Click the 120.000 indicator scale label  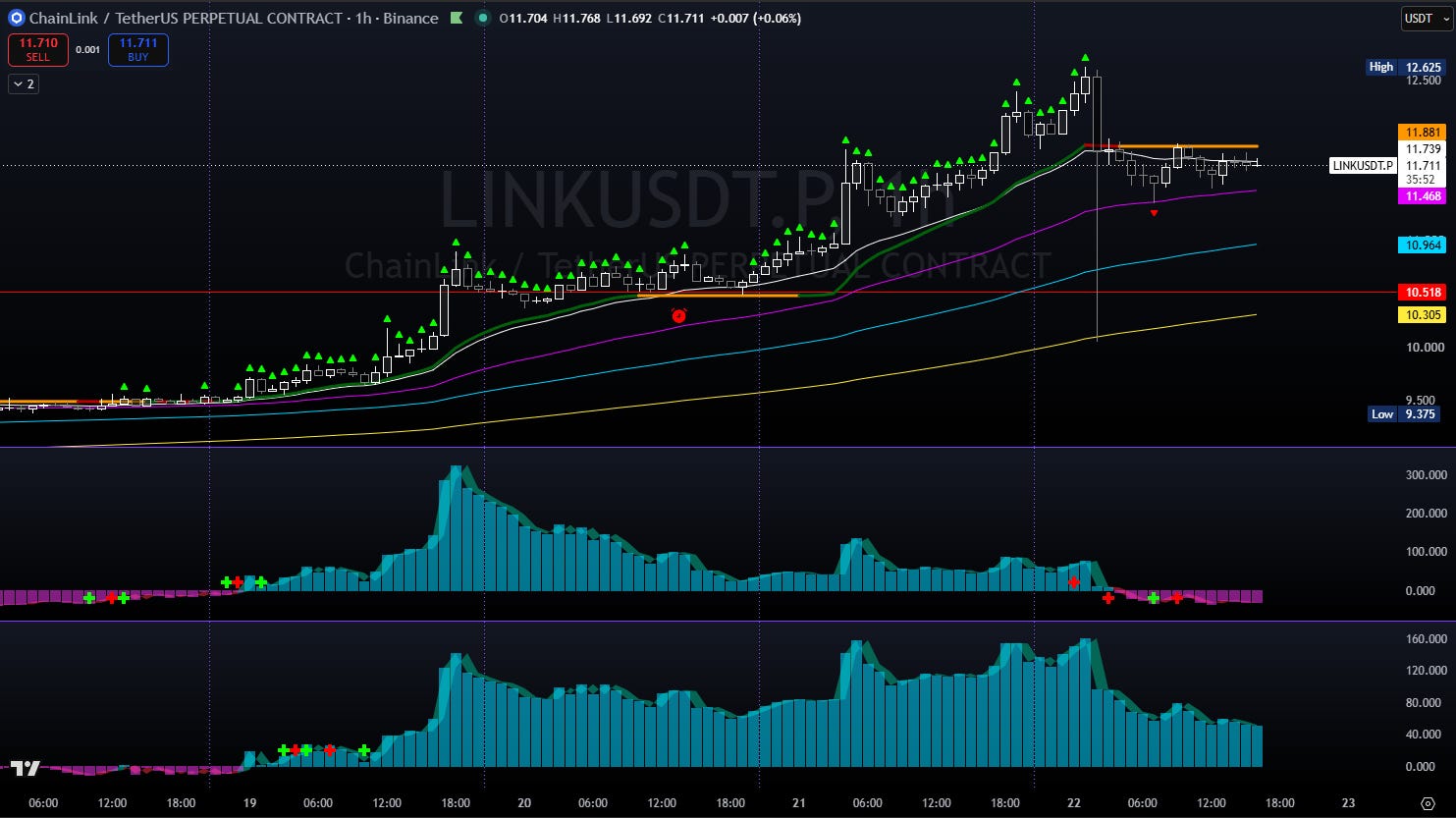(1426, 671)
